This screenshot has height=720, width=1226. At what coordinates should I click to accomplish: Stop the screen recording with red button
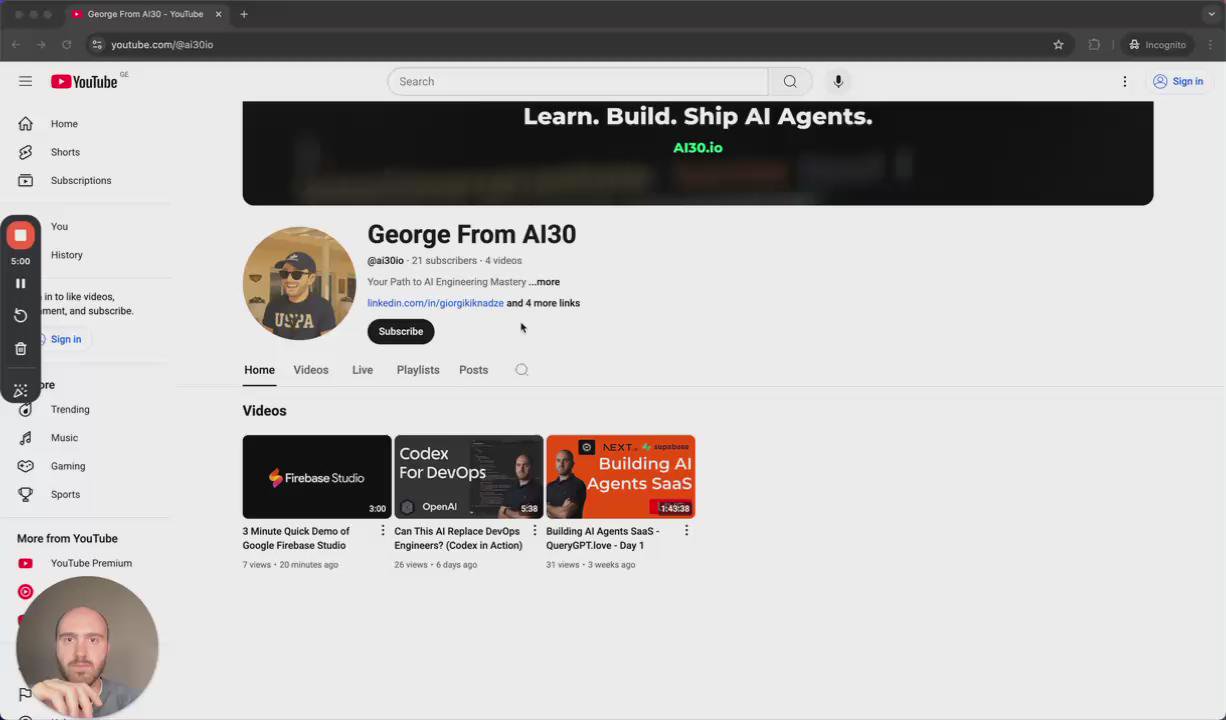[20, 235]
